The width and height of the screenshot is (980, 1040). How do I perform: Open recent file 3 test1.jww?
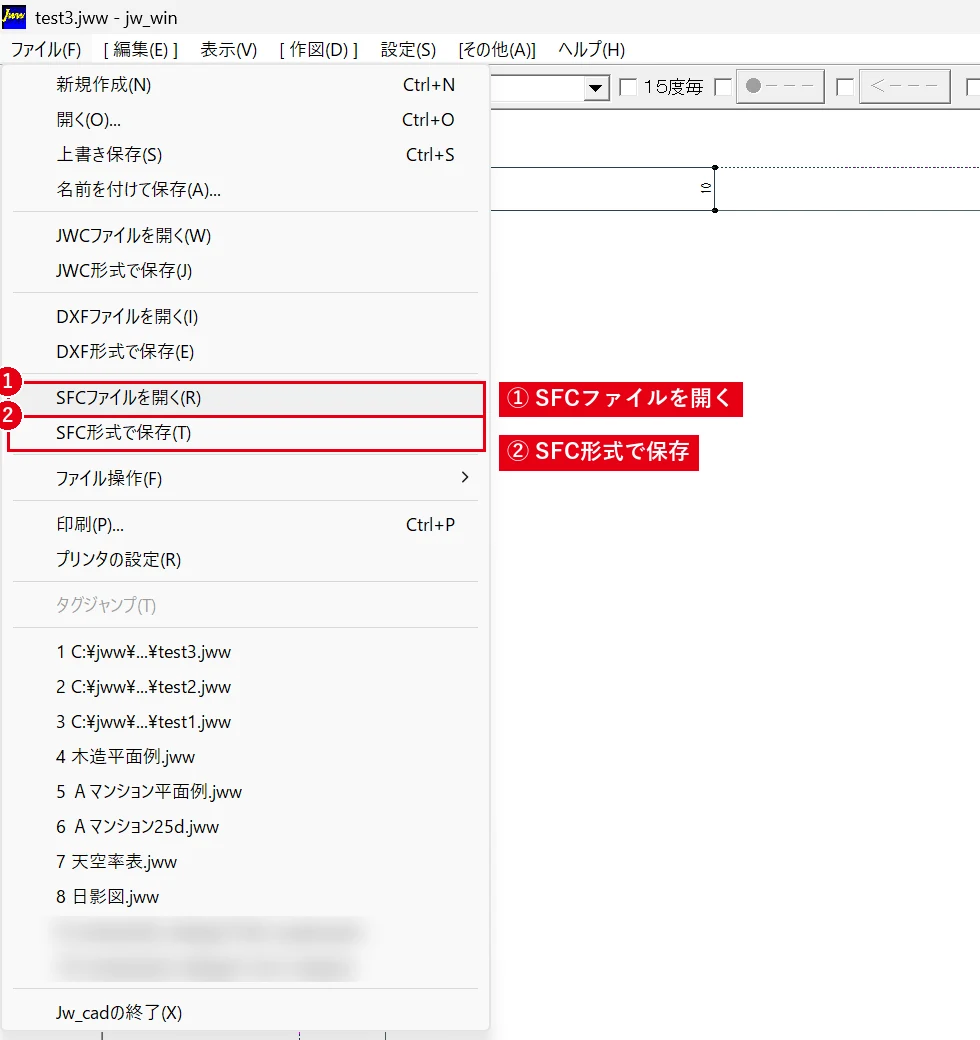pos(245,722)
